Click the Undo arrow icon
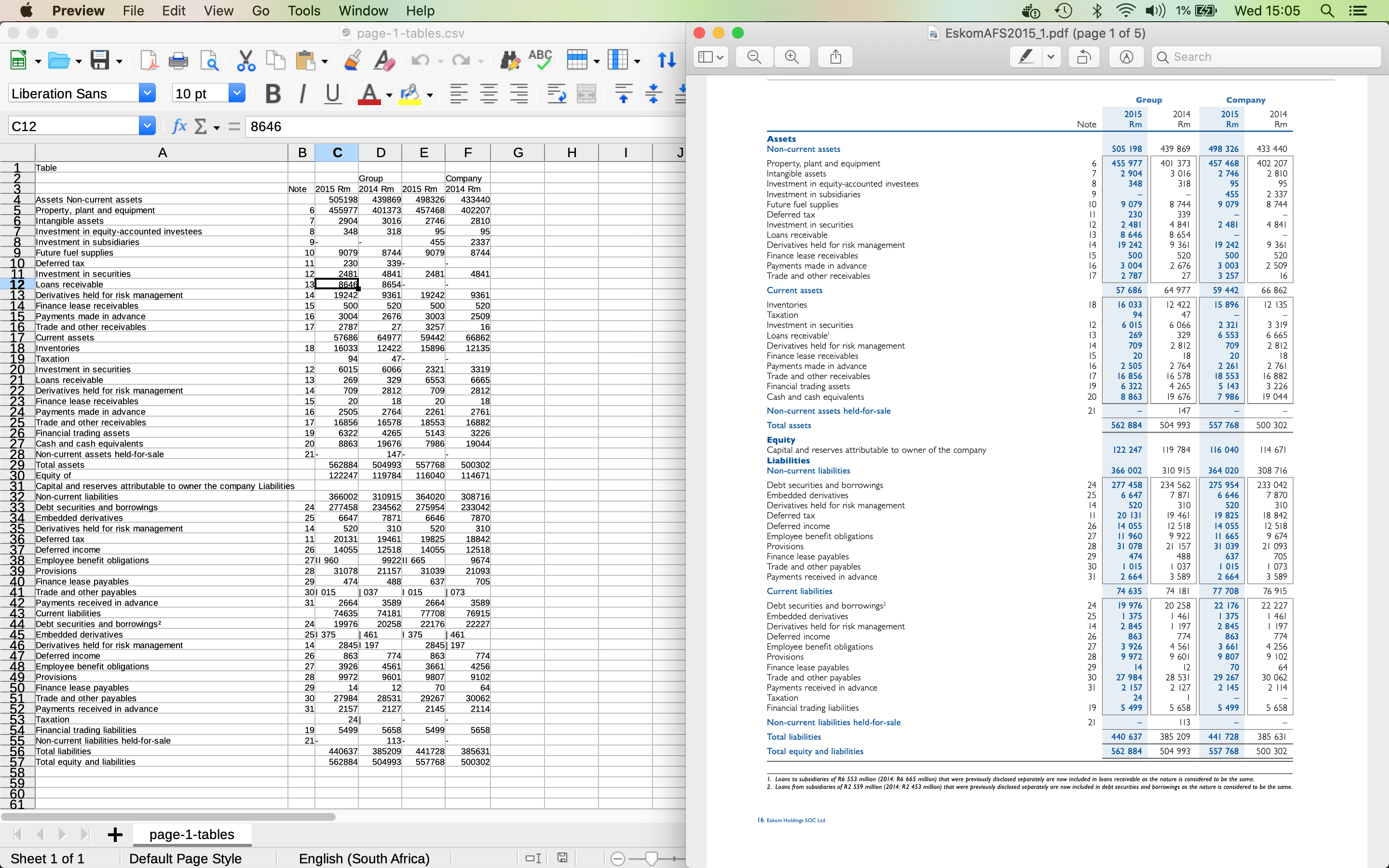This screenshot has height=868, width=1389. tap(420, 60)
